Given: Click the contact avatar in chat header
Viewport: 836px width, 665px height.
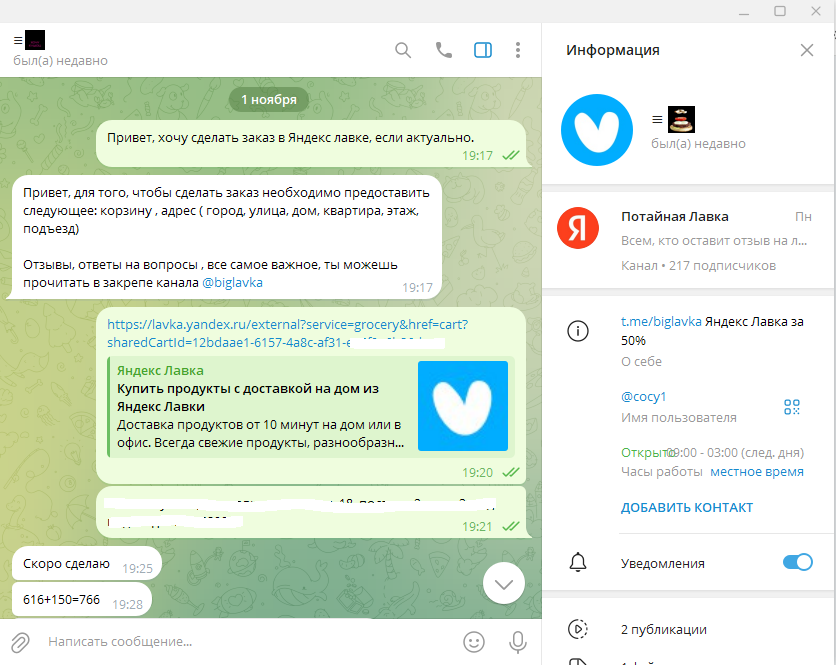Looking at the screenshot, I should 35,40.
